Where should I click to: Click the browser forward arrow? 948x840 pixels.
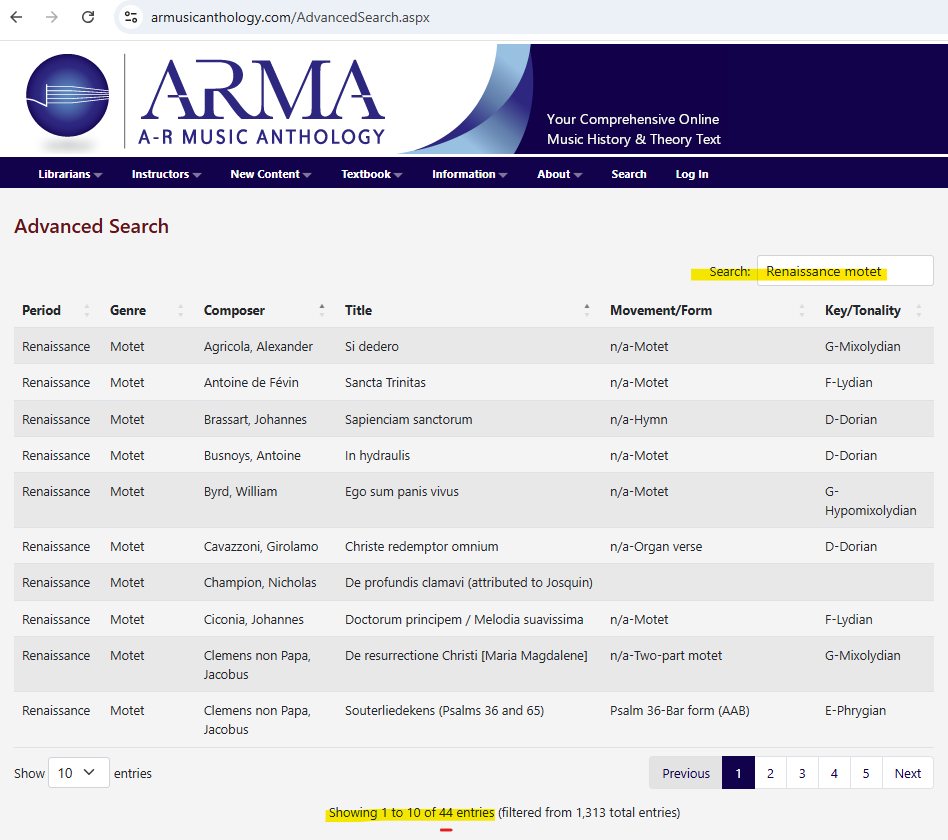(x=52, y=17)
